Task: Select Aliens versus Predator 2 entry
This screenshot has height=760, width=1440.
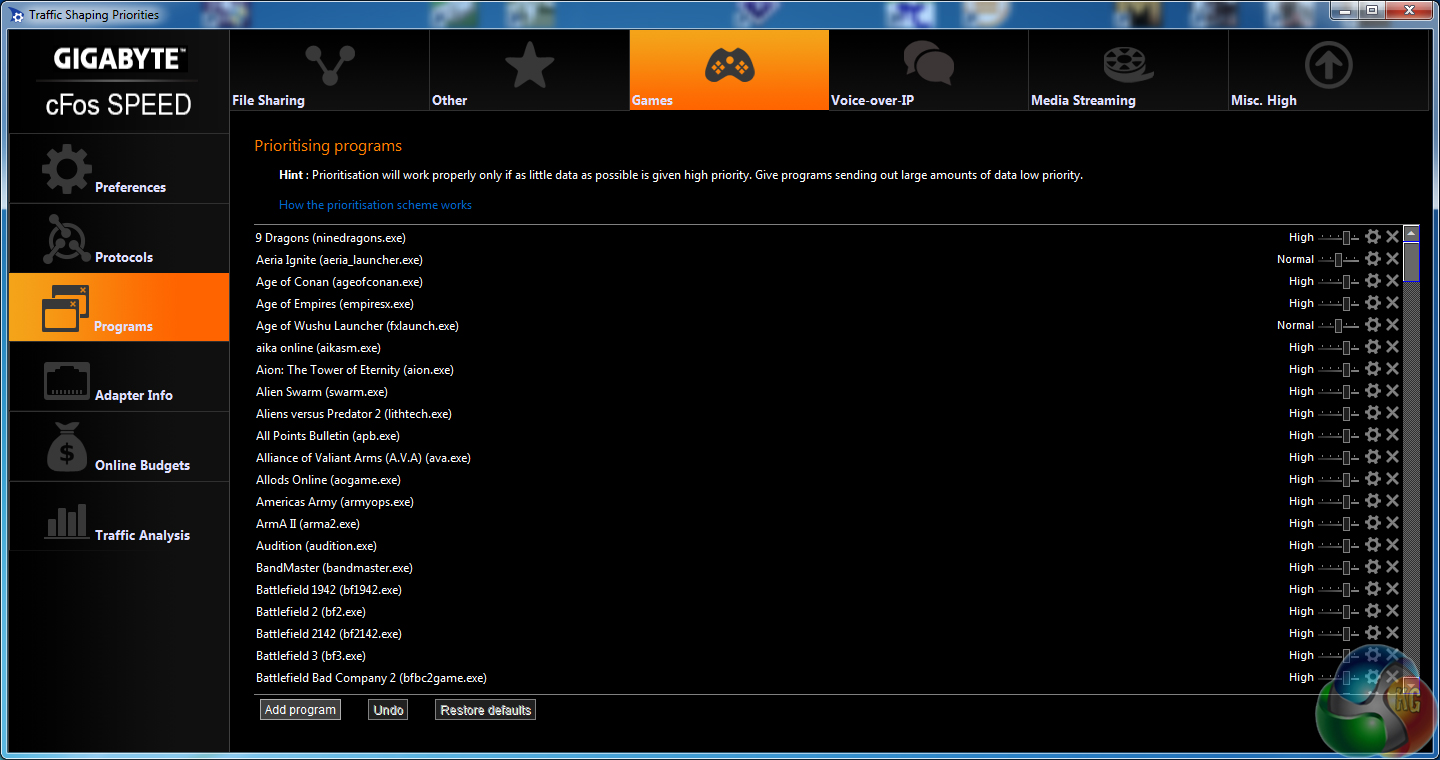Action: [828, 414]
